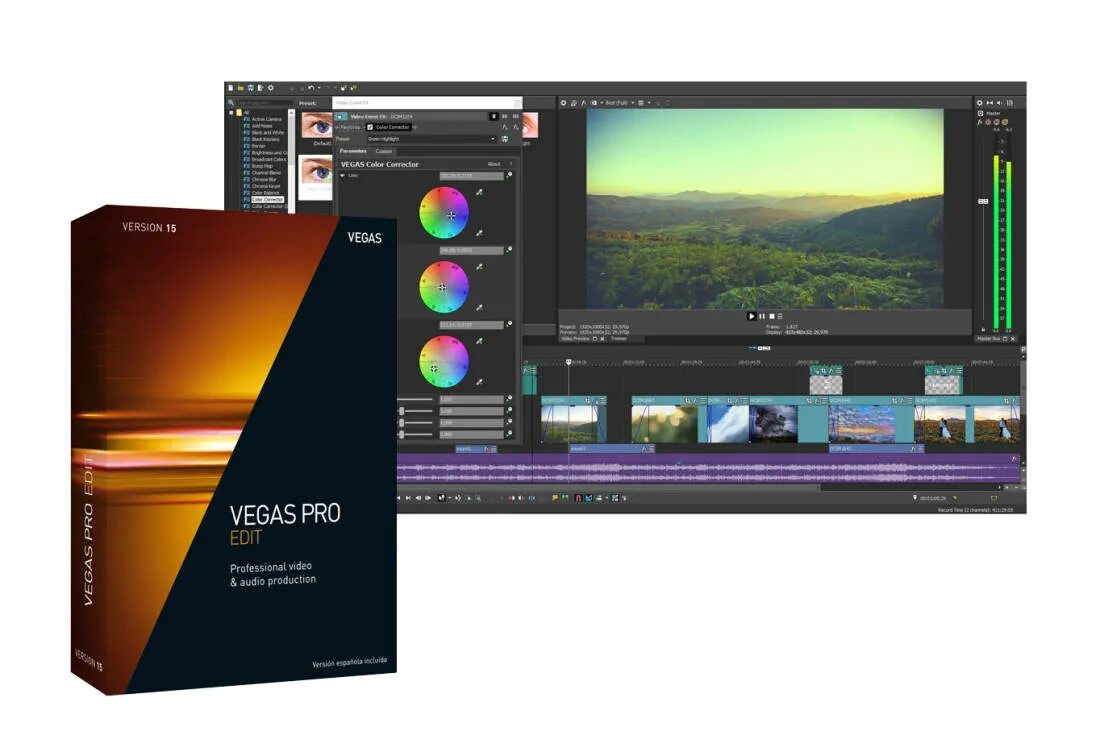Click the eyedropper below the top color wheel
Viewport: 1100px width, 756px height.
tap(480, 233)
